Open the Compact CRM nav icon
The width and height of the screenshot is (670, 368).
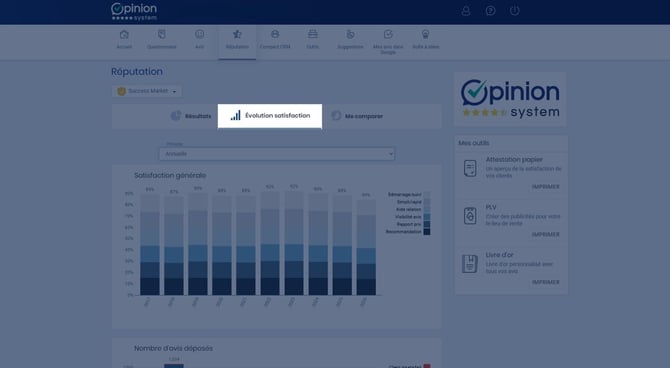(275, 34)
